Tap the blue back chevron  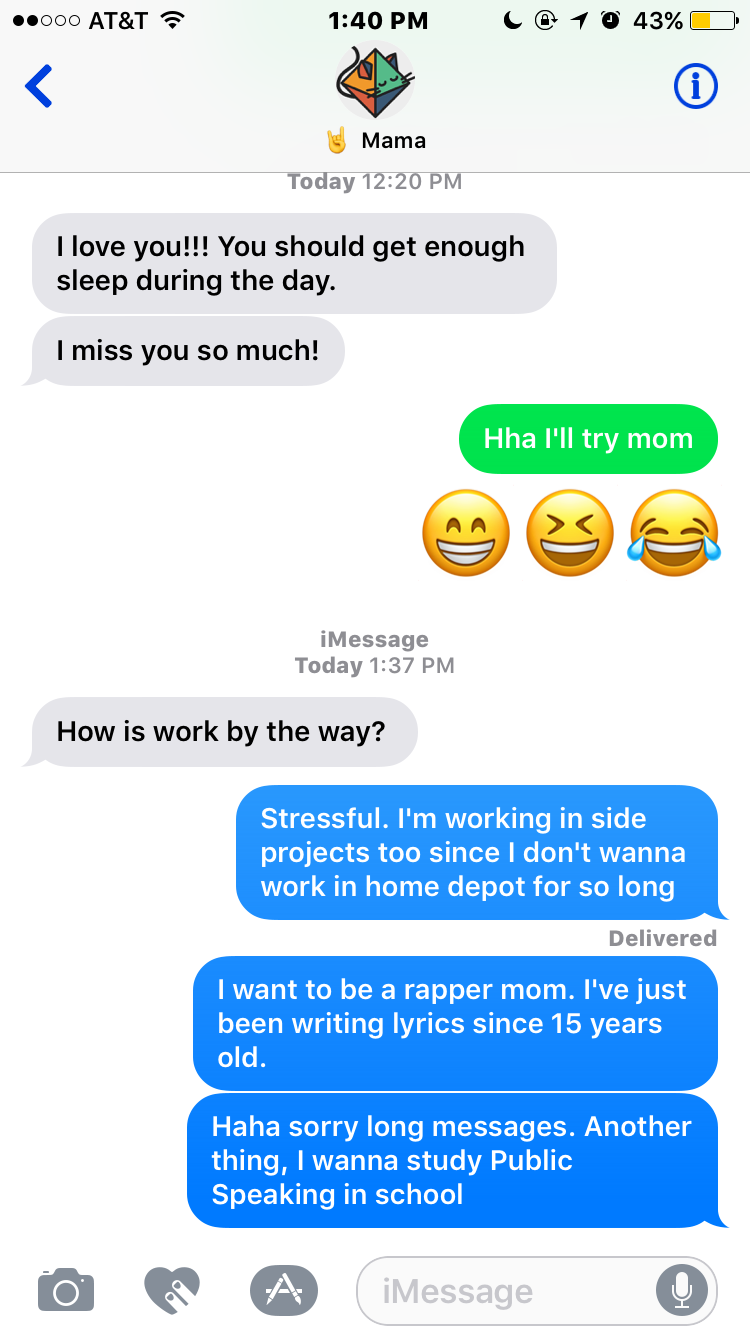pos(39,87)
